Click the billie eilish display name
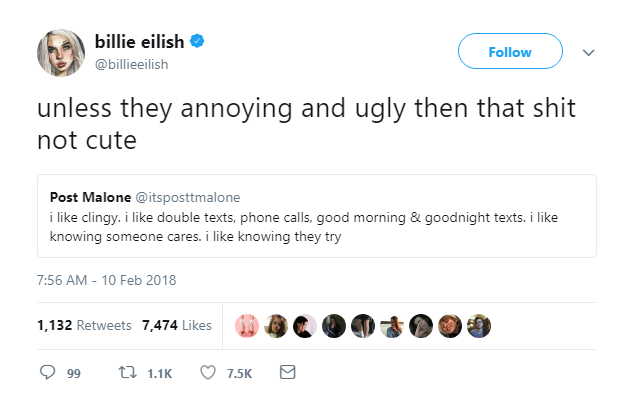 139,41
